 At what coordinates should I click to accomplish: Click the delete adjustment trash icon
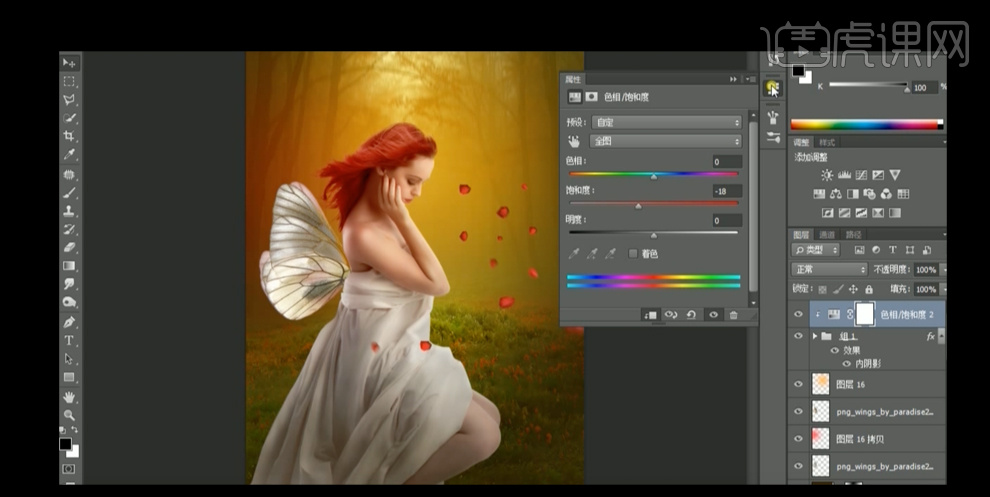(x=733, y=315)
